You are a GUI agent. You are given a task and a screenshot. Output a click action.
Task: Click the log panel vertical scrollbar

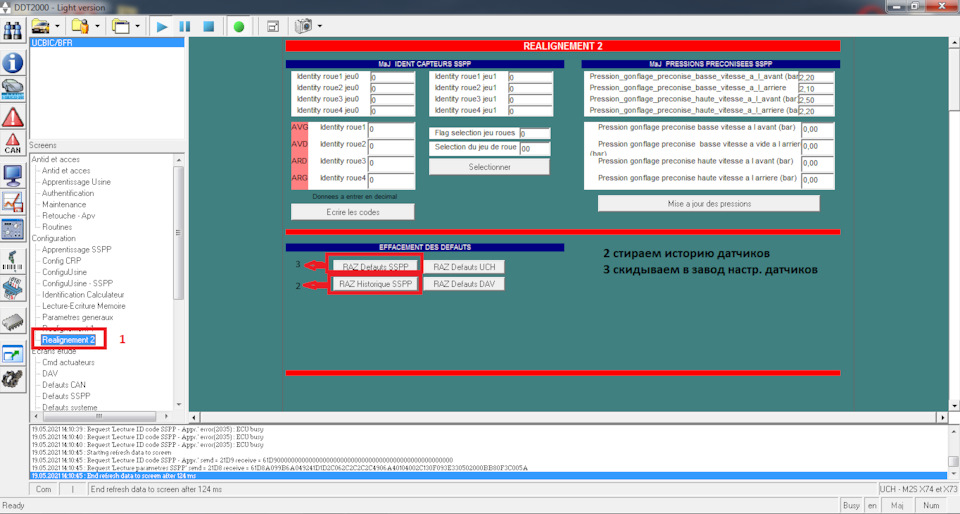click(953, 452)
